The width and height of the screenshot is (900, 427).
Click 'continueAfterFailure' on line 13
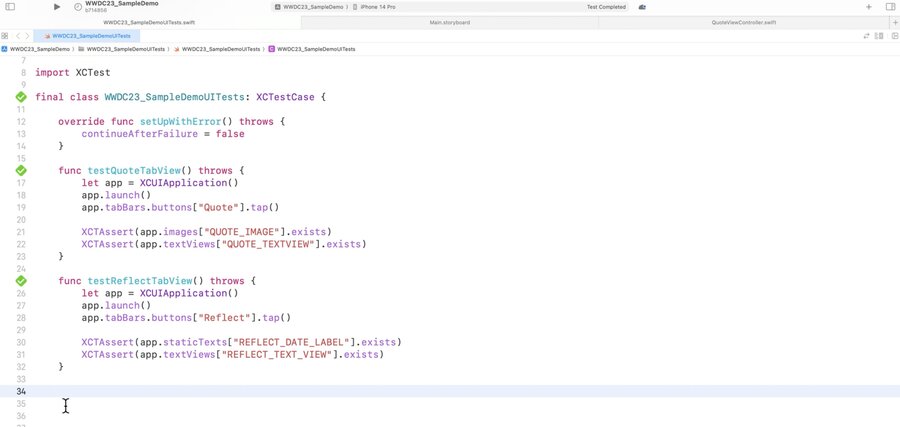pos(138,134)
